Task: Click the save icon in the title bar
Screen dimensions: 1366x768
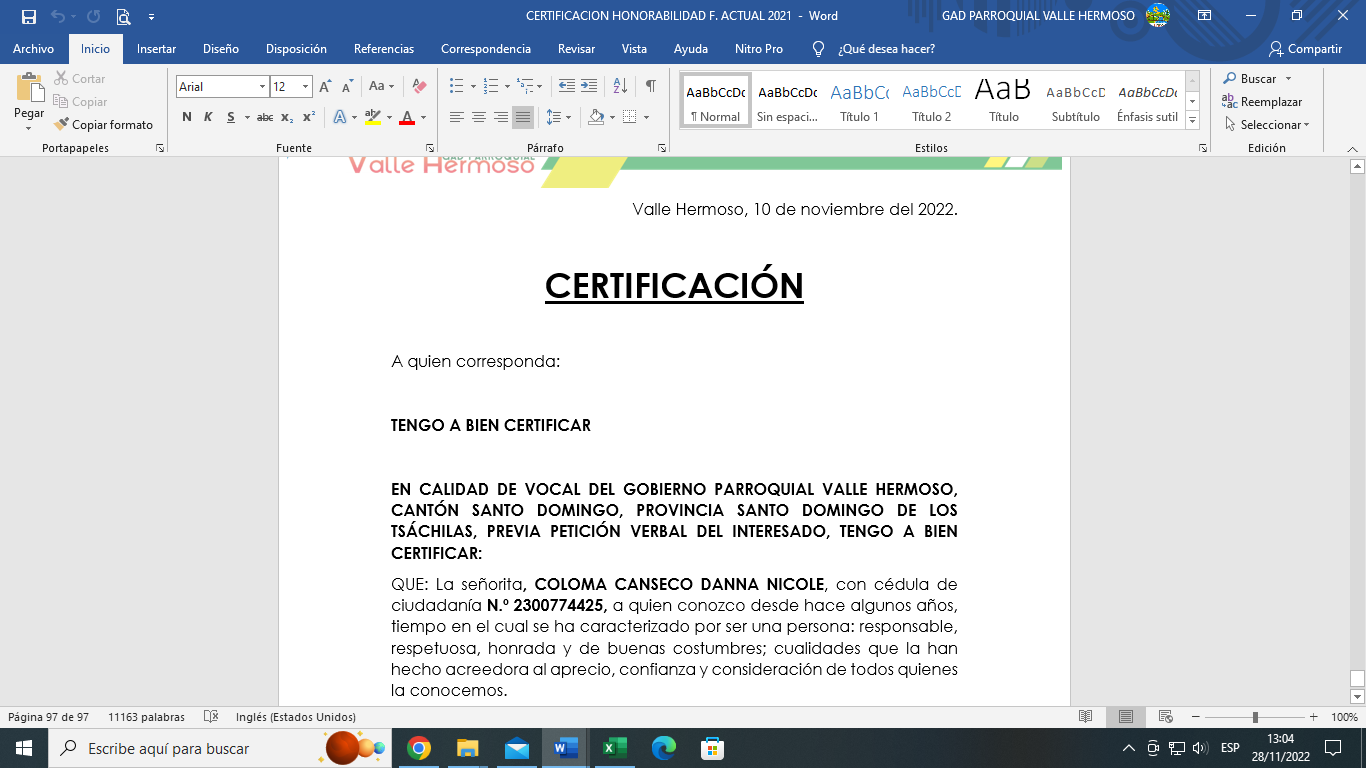Action: tap(28, 16)
